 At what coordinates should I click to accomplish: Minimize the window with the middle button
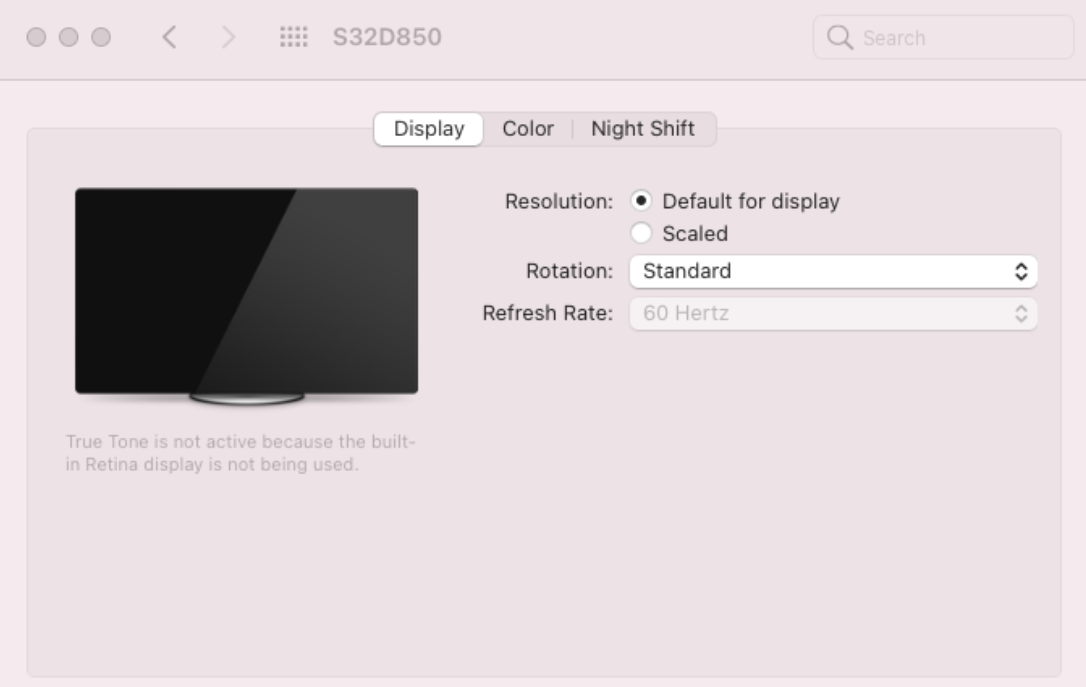click(69, 37)
